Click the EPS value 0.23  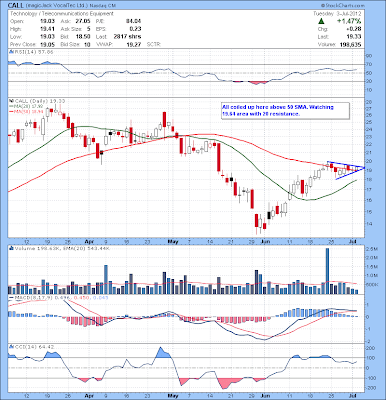(x=136, y=29)
